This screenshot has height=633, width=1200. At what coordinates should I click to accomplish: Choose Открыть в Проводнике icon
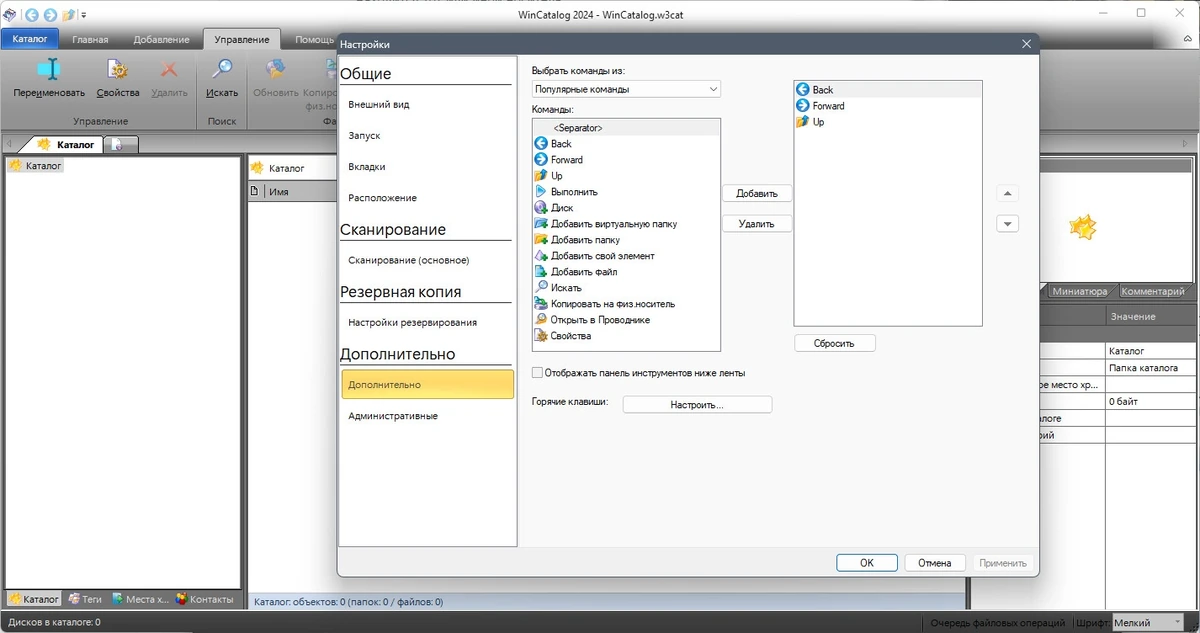click(x=541, y=320)
